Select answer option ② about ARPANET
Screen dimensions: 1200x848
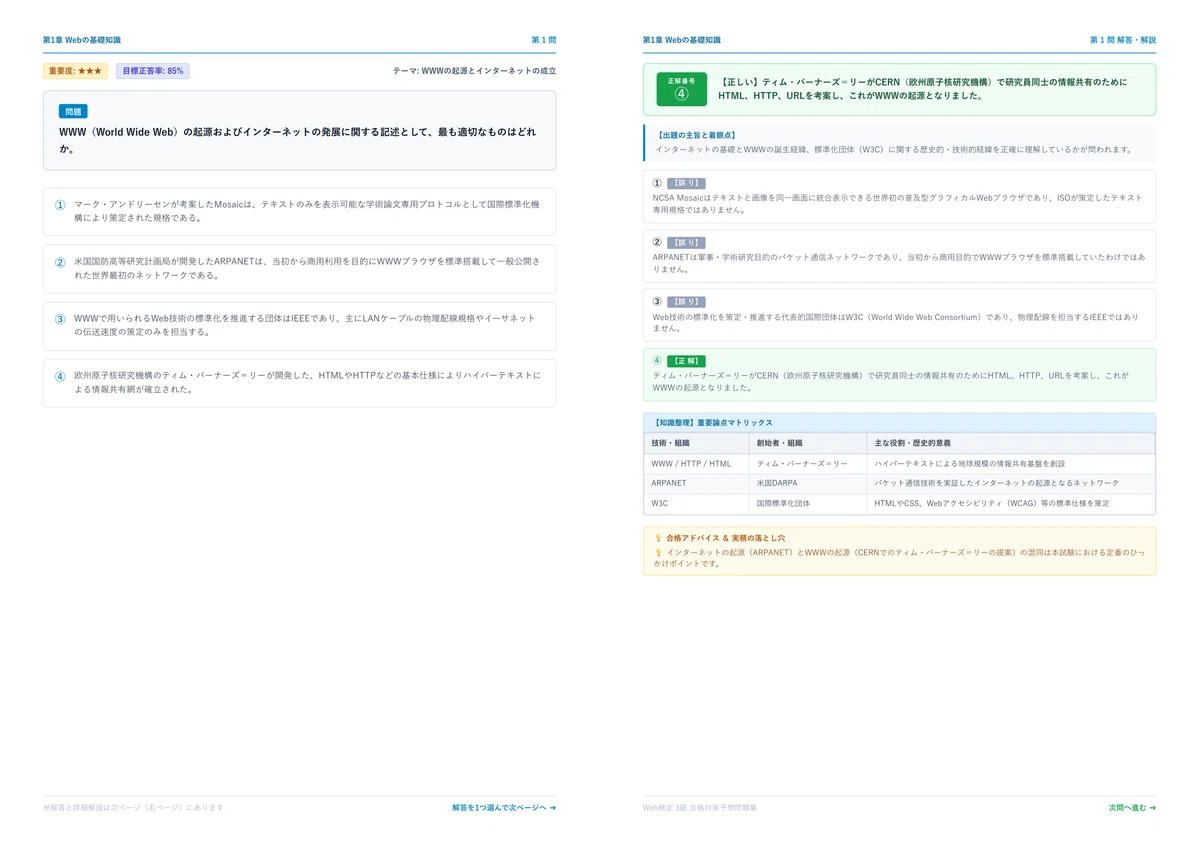(299, 268)
